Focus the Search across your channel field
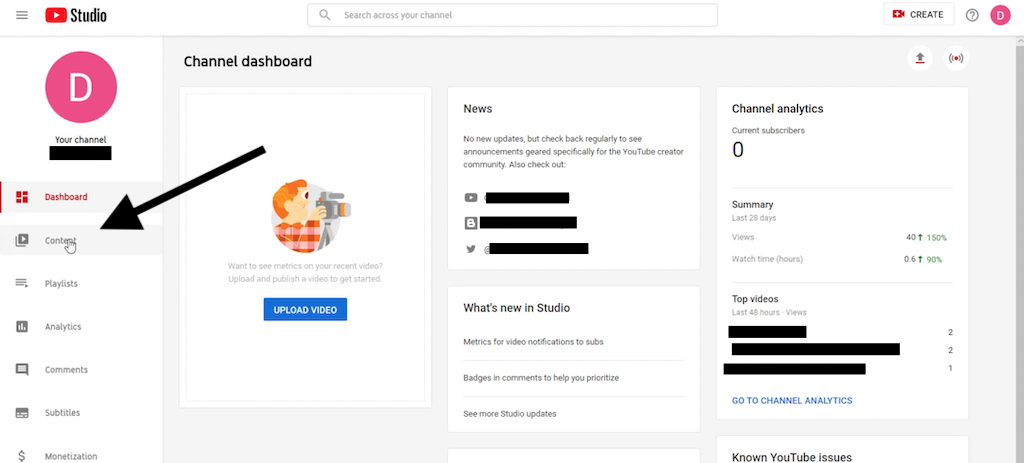Screen dimensions: 1024x463 (x=512, y=15)
